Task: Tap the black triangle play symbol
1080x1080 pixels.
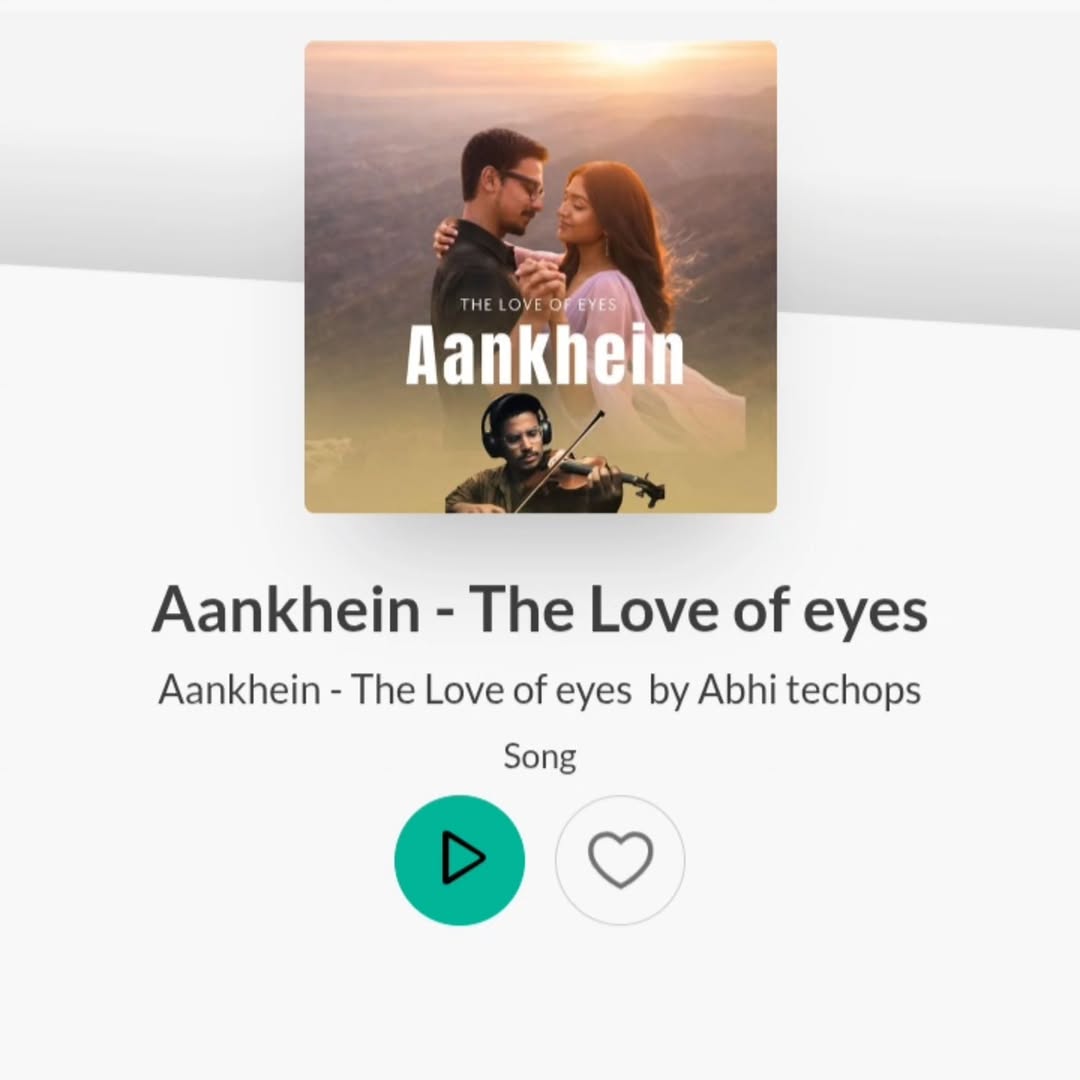Action: [463, 858]
